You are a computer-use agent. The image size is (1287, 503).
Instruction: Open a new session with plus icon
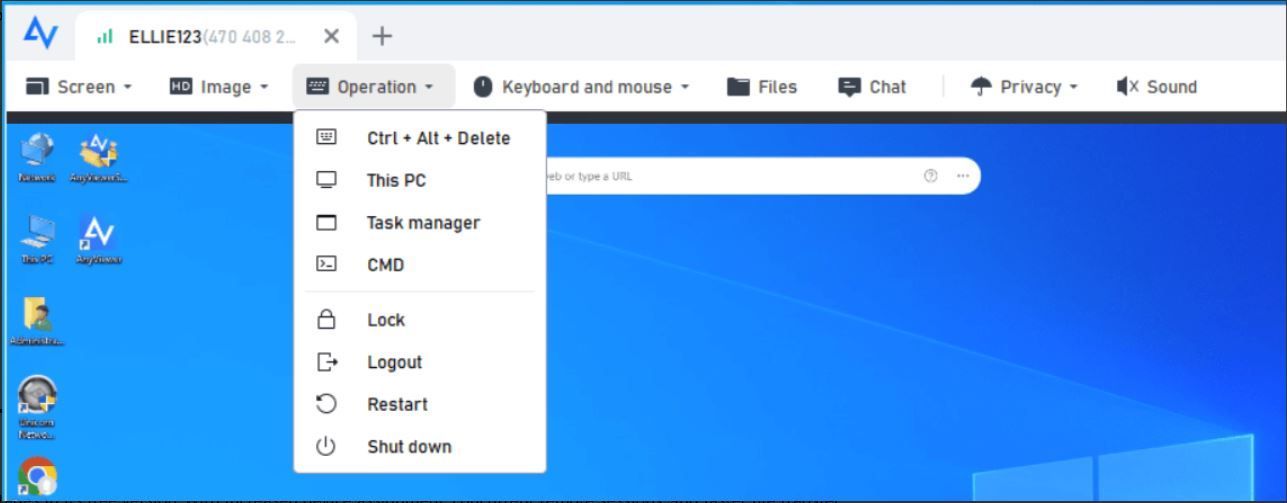(381, 37)
